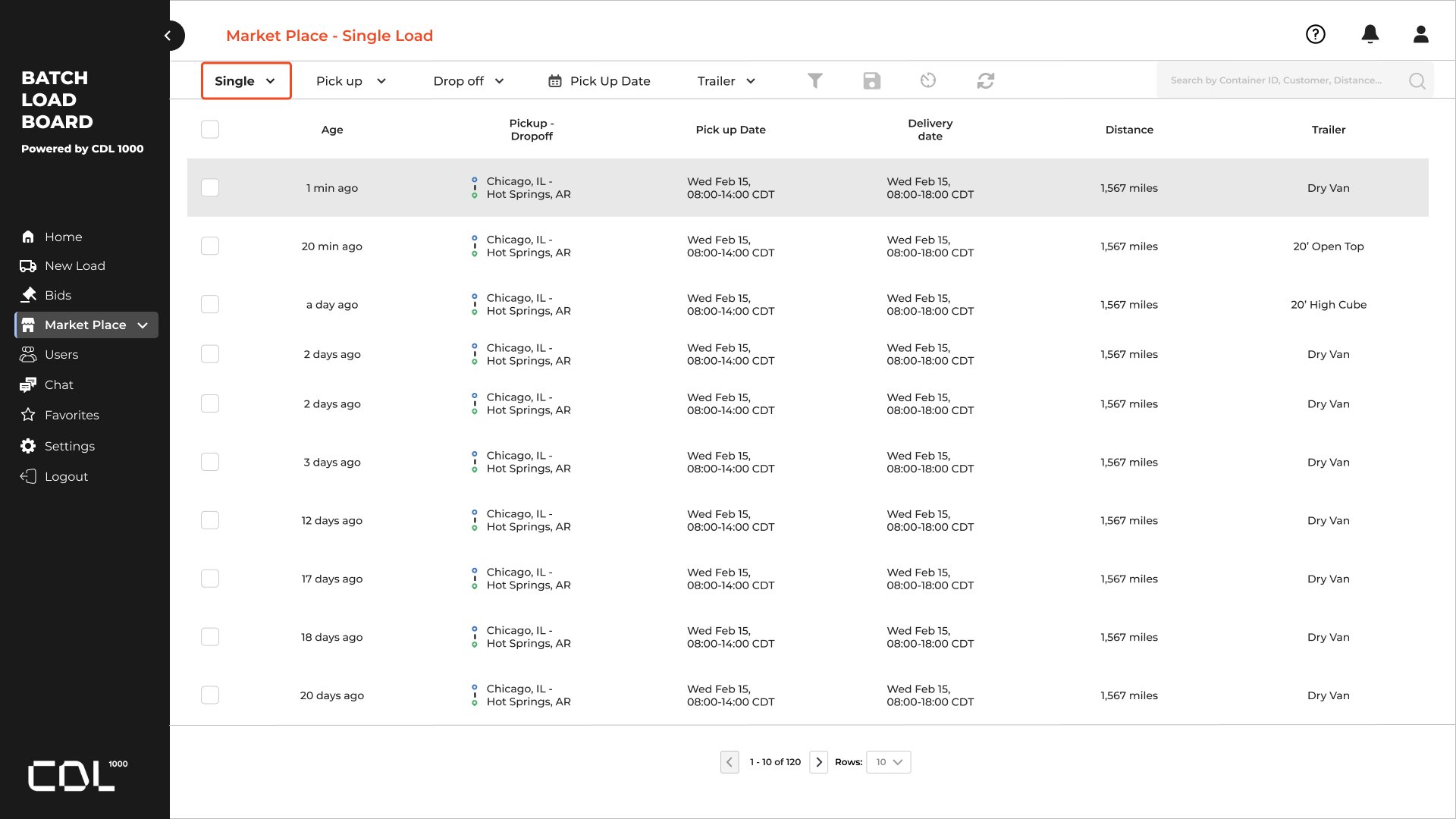Image resolution: width=1456 pixels, height=819 pixels.
Task: Collapse the sidebar with the arrow button
Action: point(168,36)
